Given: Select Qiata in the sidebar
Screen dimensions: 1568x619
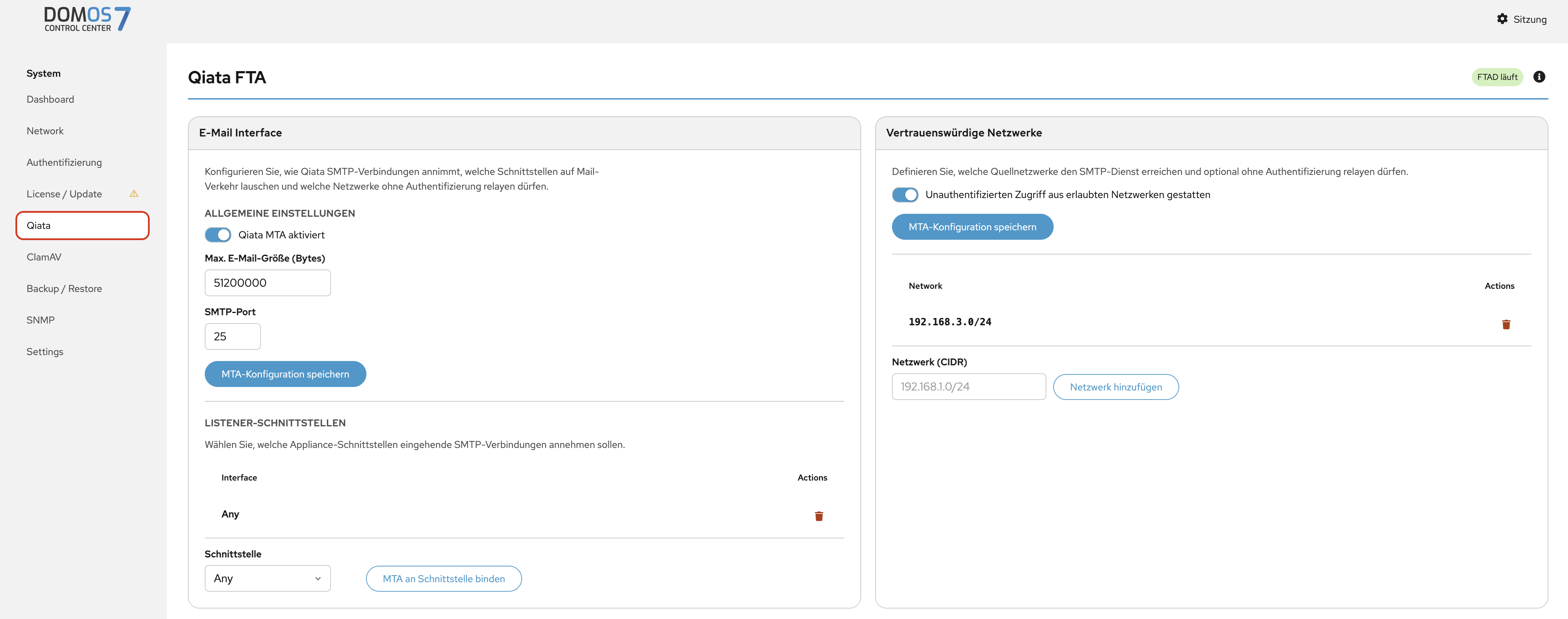Looking at the screenshot, I should [x=82, y=226].
